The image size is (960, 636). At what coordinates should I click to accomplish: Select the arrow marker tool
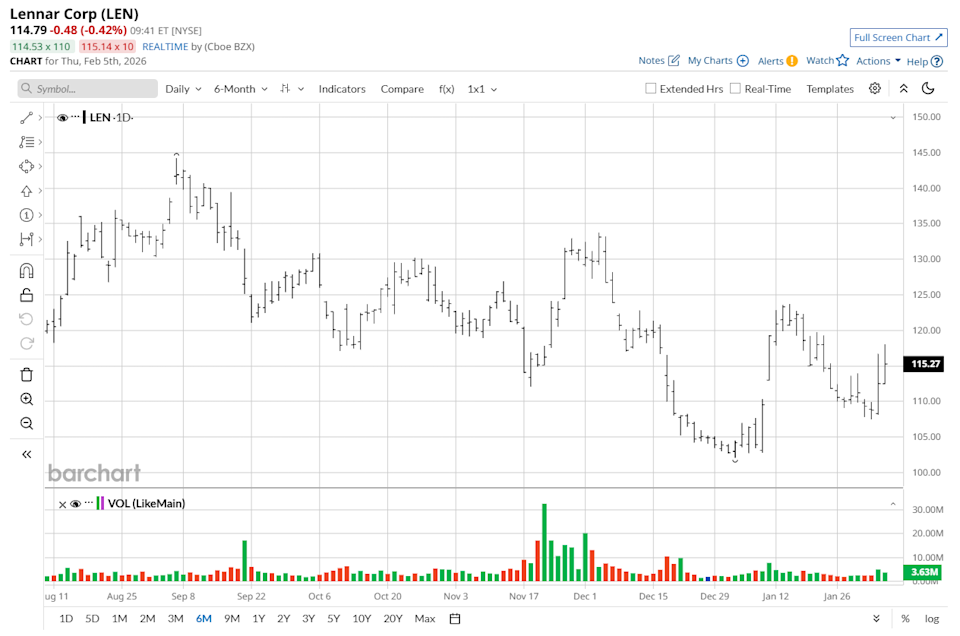click(x=26, y=191)
